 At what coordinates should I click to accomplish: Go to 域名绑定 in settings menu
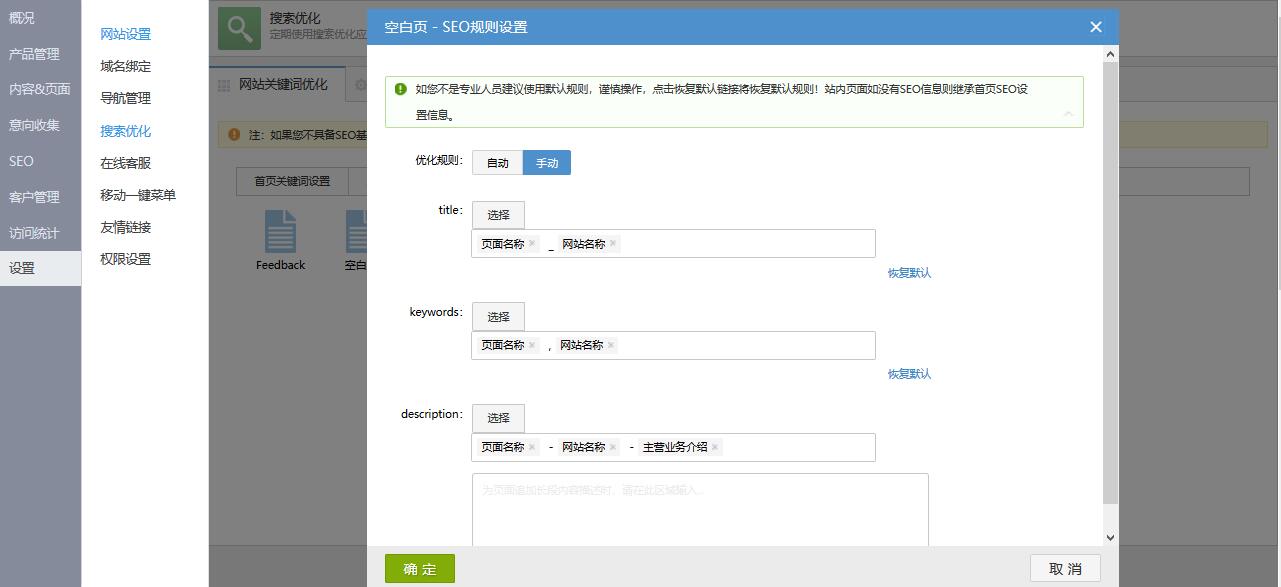126,66
